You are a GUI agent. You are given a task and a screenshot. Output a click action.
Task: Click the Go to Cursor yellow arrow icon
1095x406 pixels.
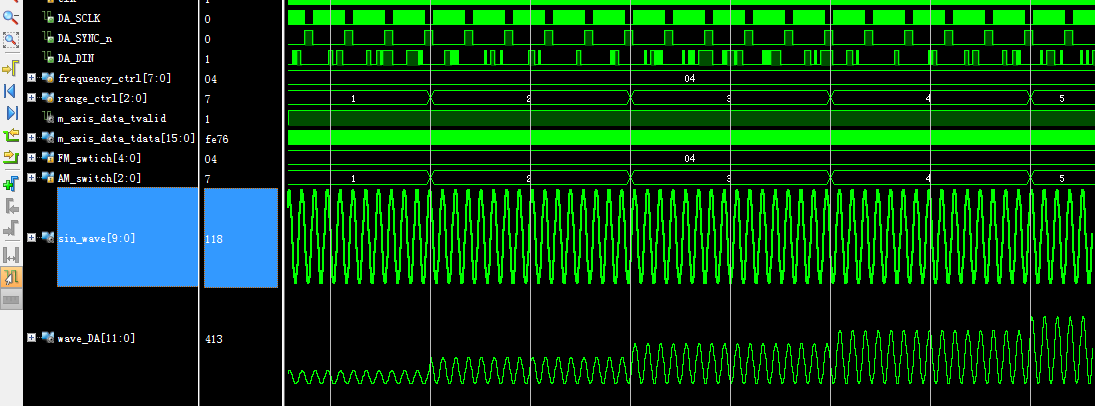(x=11, y=68)
